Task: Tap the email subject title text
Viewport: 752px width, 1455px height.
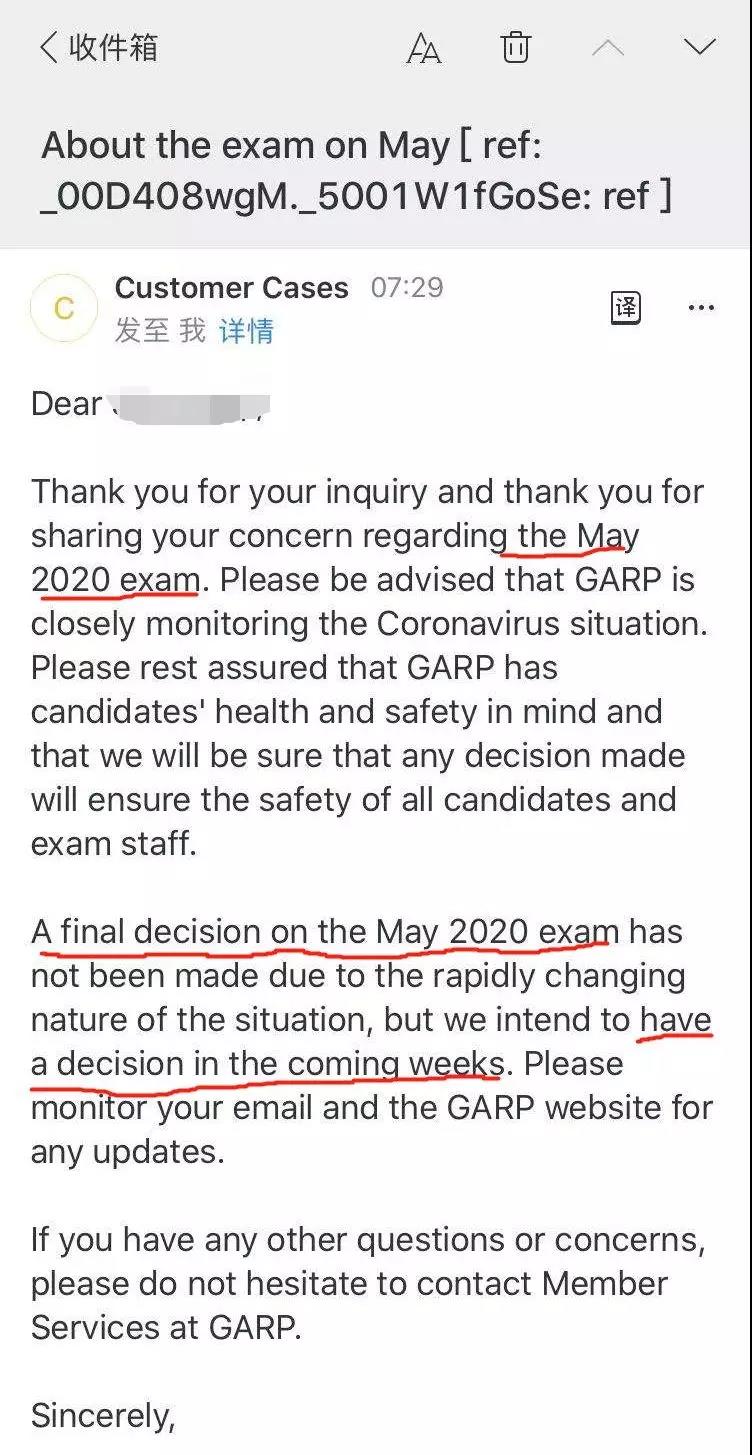Action: click(356, 170)
